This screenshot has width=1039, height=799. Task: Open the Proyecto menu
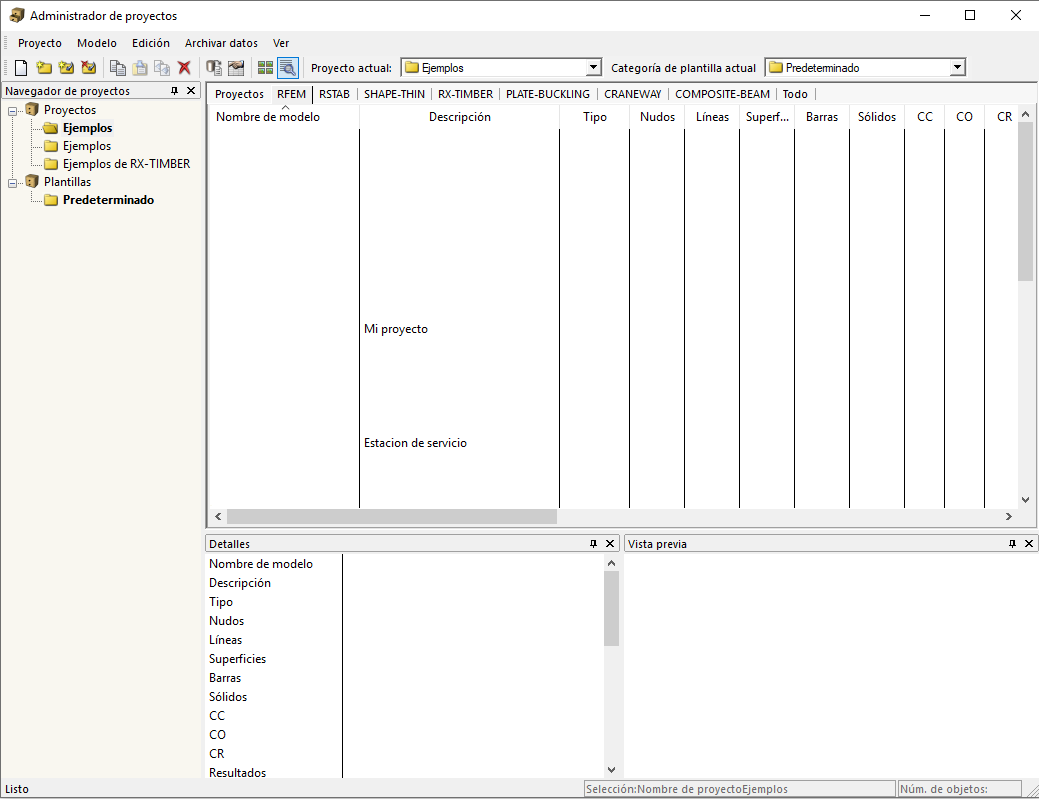pyautogui.click(x=40, y=43)
